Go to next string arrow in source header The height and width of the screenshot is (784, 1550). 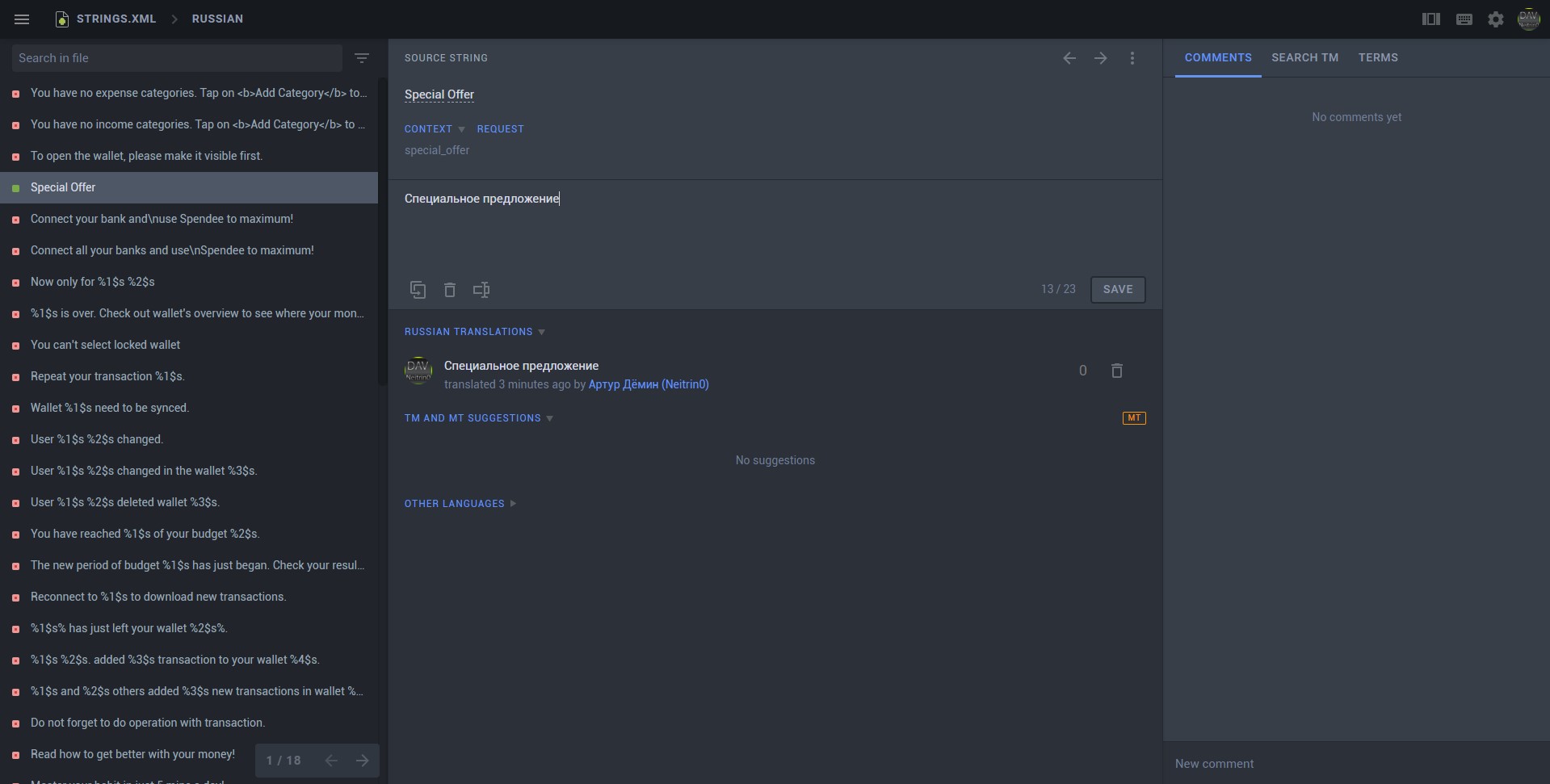[1100, 58]
